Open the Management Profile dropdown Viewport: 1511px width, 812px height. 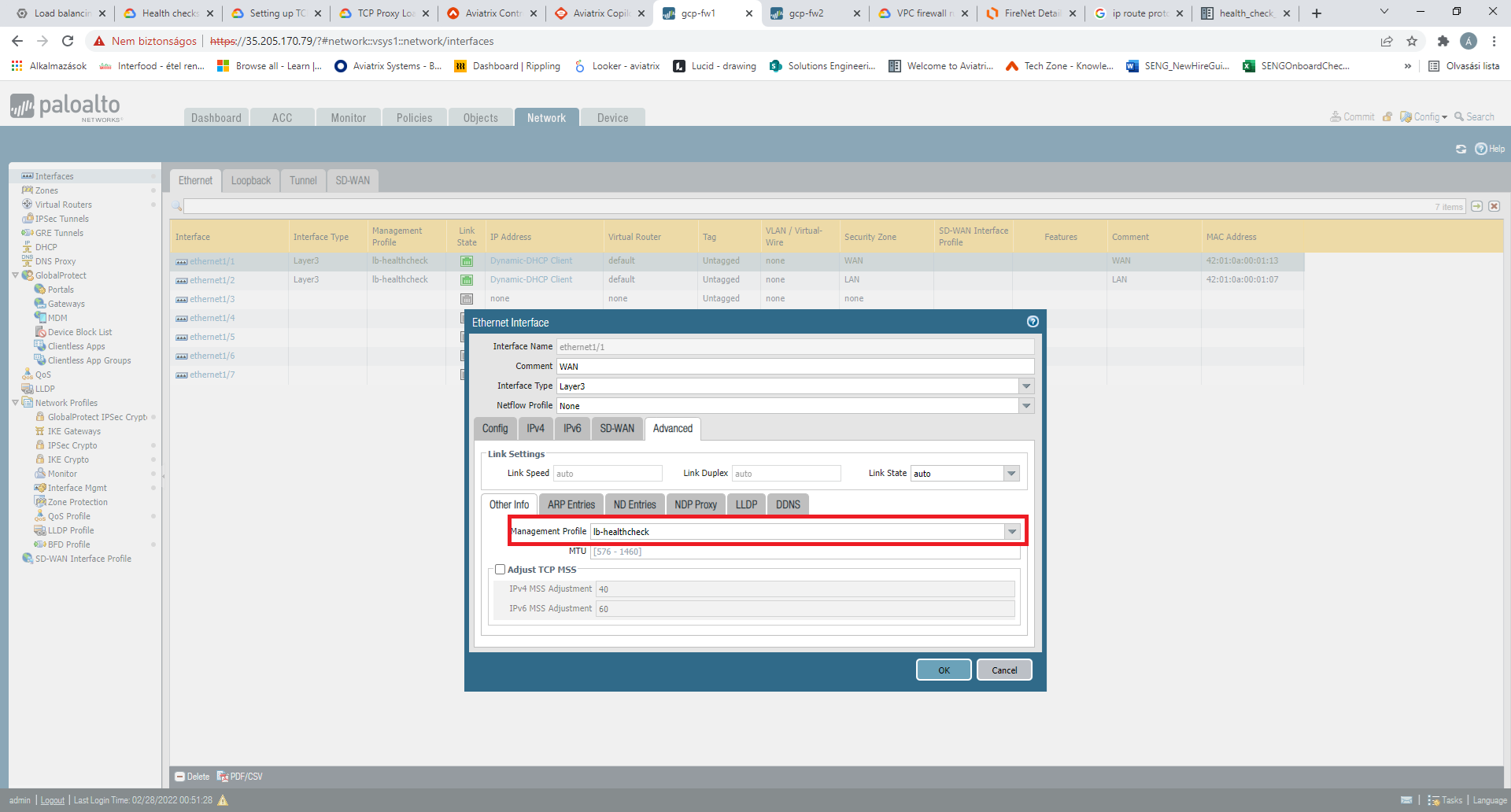coord(1012,531)
